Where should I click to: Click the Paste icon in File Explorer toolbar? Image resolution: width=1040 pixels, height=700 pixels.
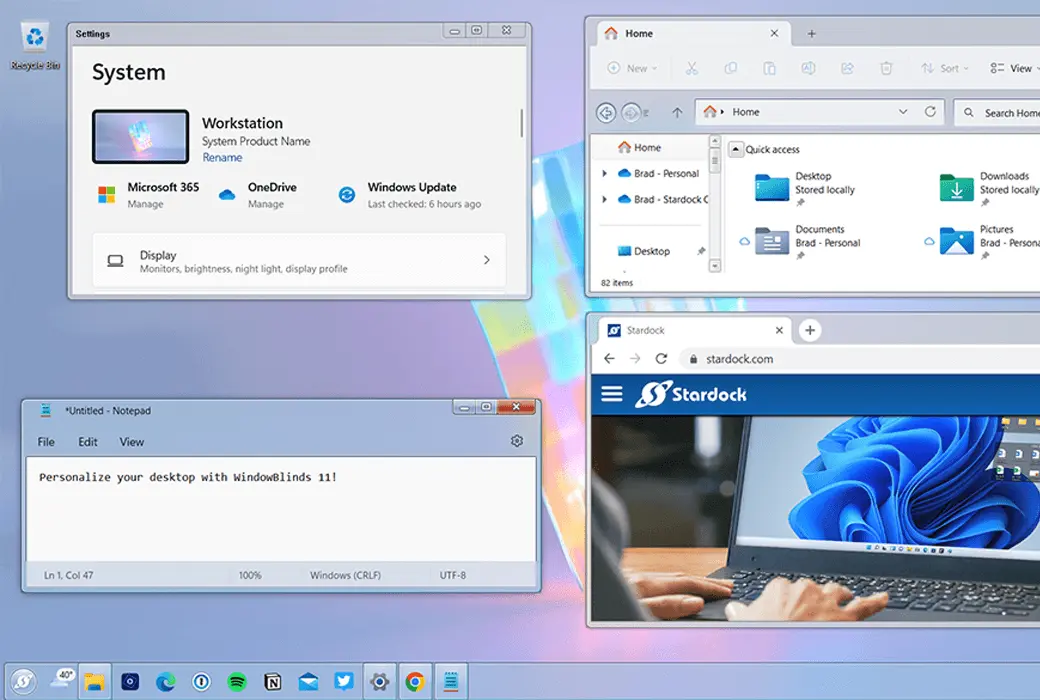[769, 68]
